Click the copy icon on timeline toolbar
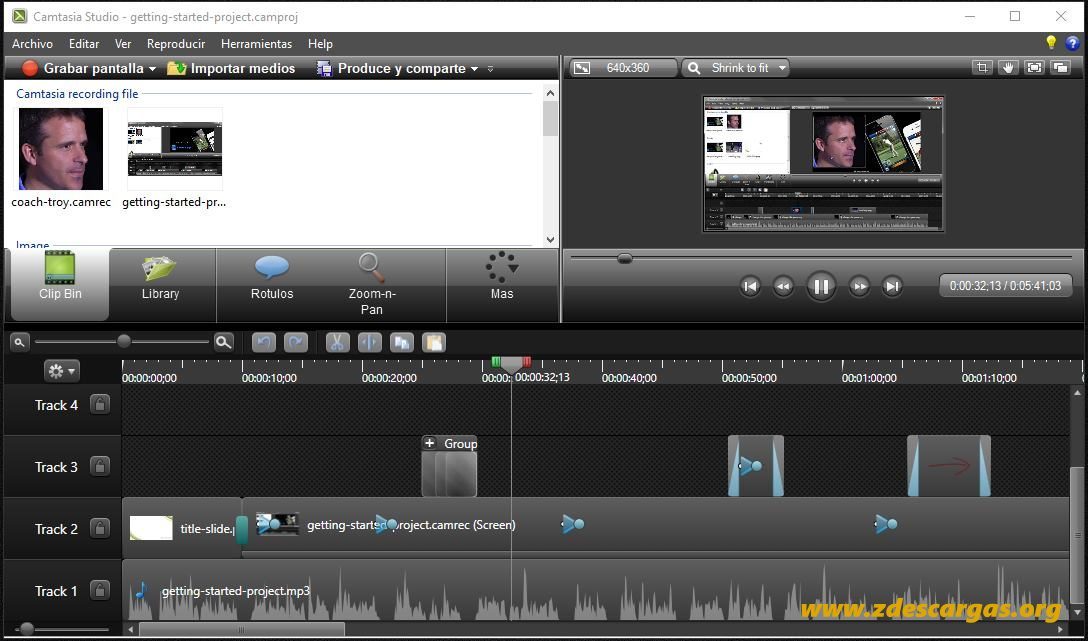Viewport: 1088px width, 641px height. point(402,342)
